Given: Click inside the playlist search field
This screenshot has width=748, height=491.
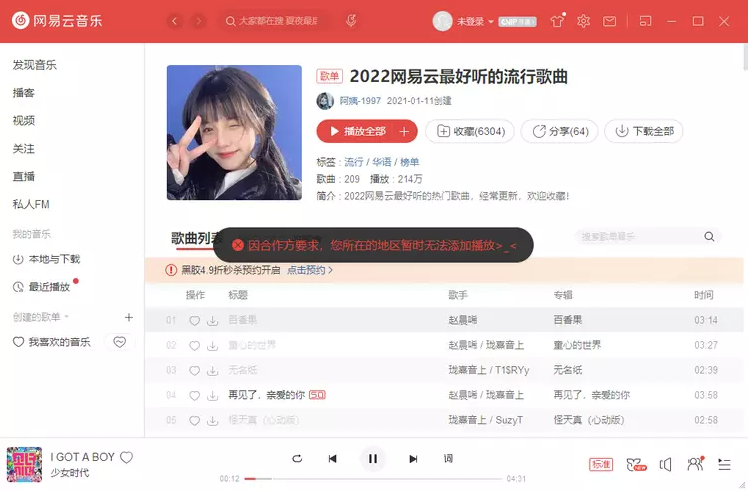Looking at the screenshot, I should pos(640,237).
